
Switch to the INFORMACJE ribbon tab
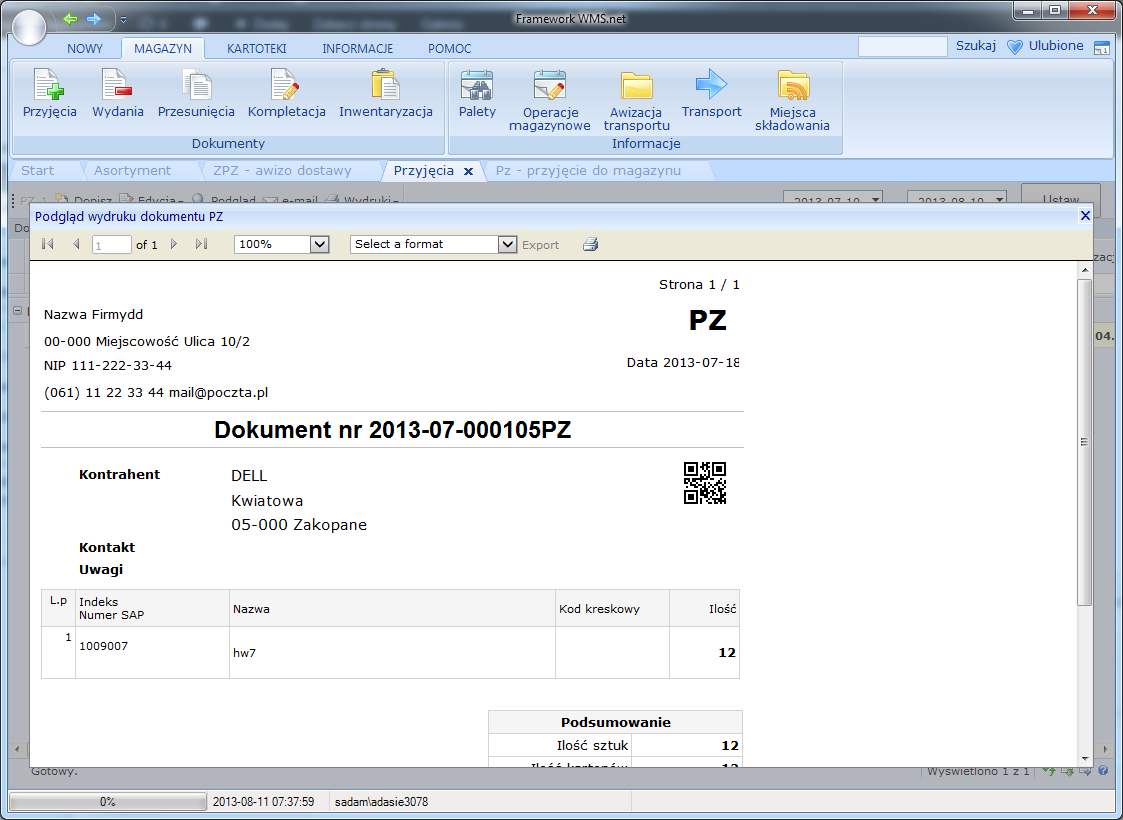[x=357, y=49]
